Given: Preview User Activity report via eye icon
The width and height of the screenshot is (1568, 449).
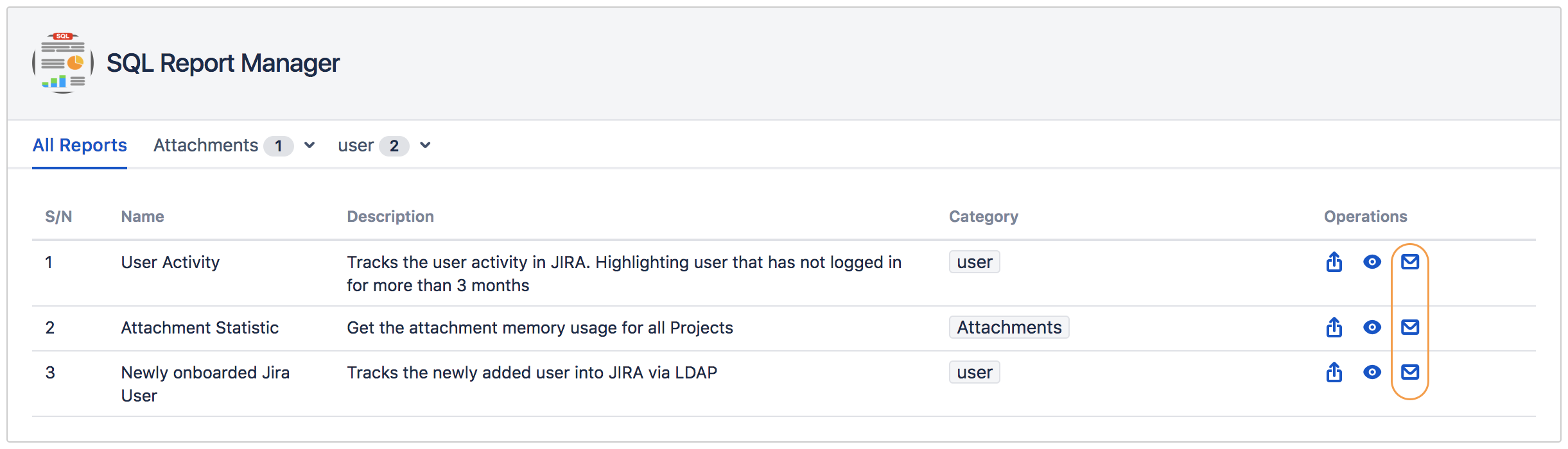Looking at the screenshot, I should (1372, 262).
